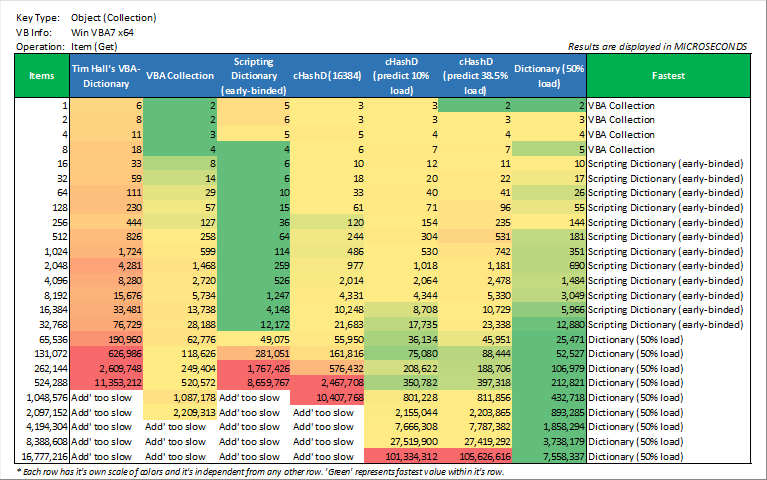Select the Scripting Dictionary (early-binded) column header

click(x=254, y=75)
